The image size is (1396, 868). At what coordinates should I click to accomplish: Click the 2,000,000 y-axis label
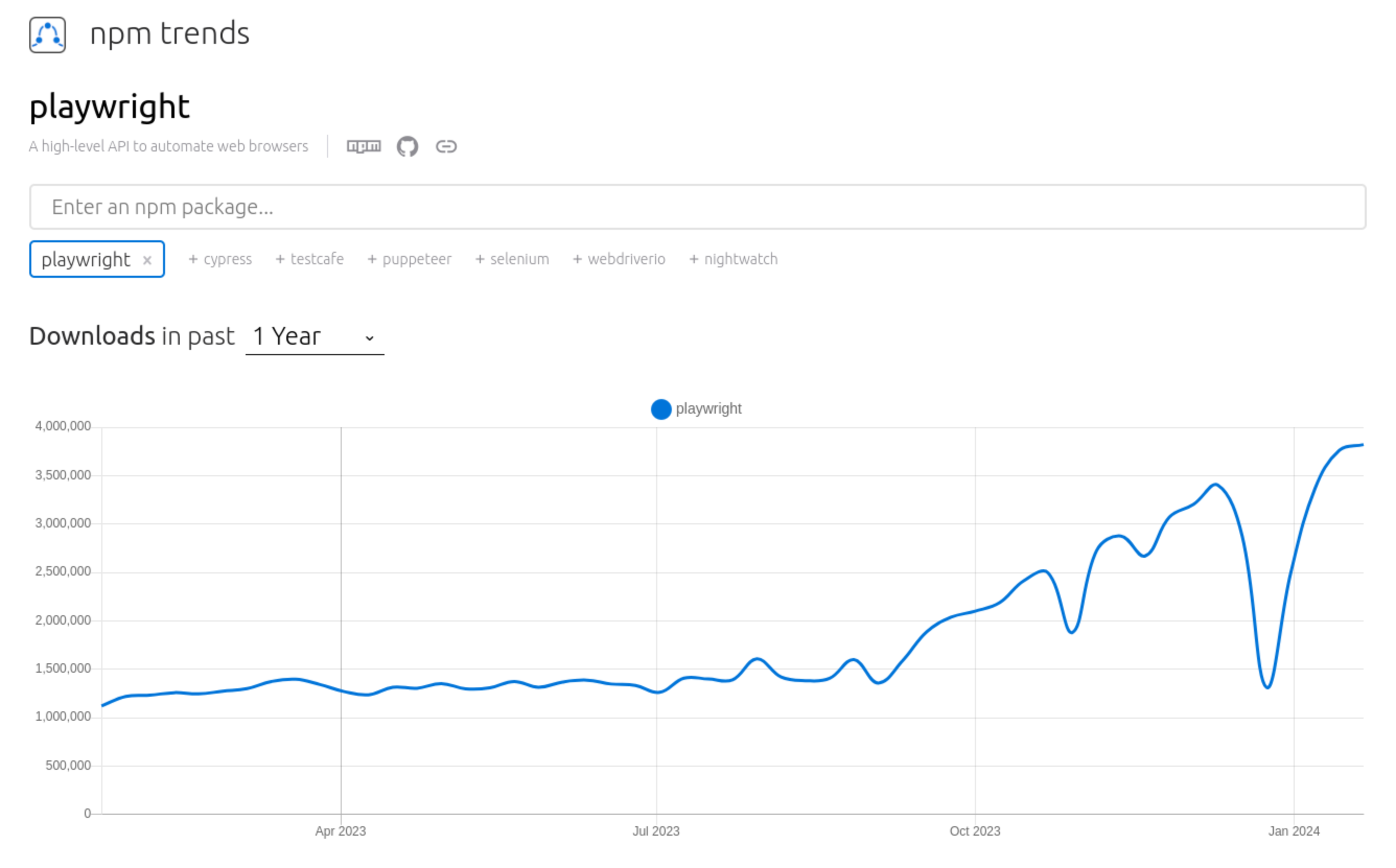tap(63, 620)
